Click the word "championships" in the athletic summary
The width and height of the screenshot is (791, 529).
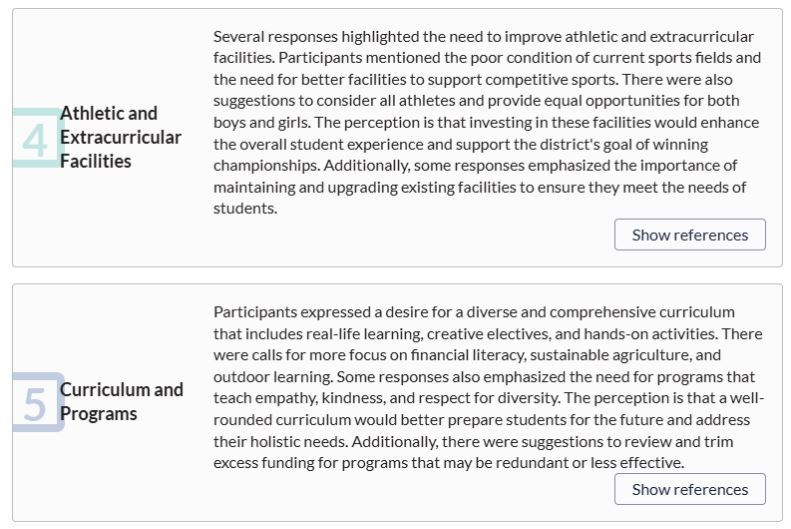[266, 166]
